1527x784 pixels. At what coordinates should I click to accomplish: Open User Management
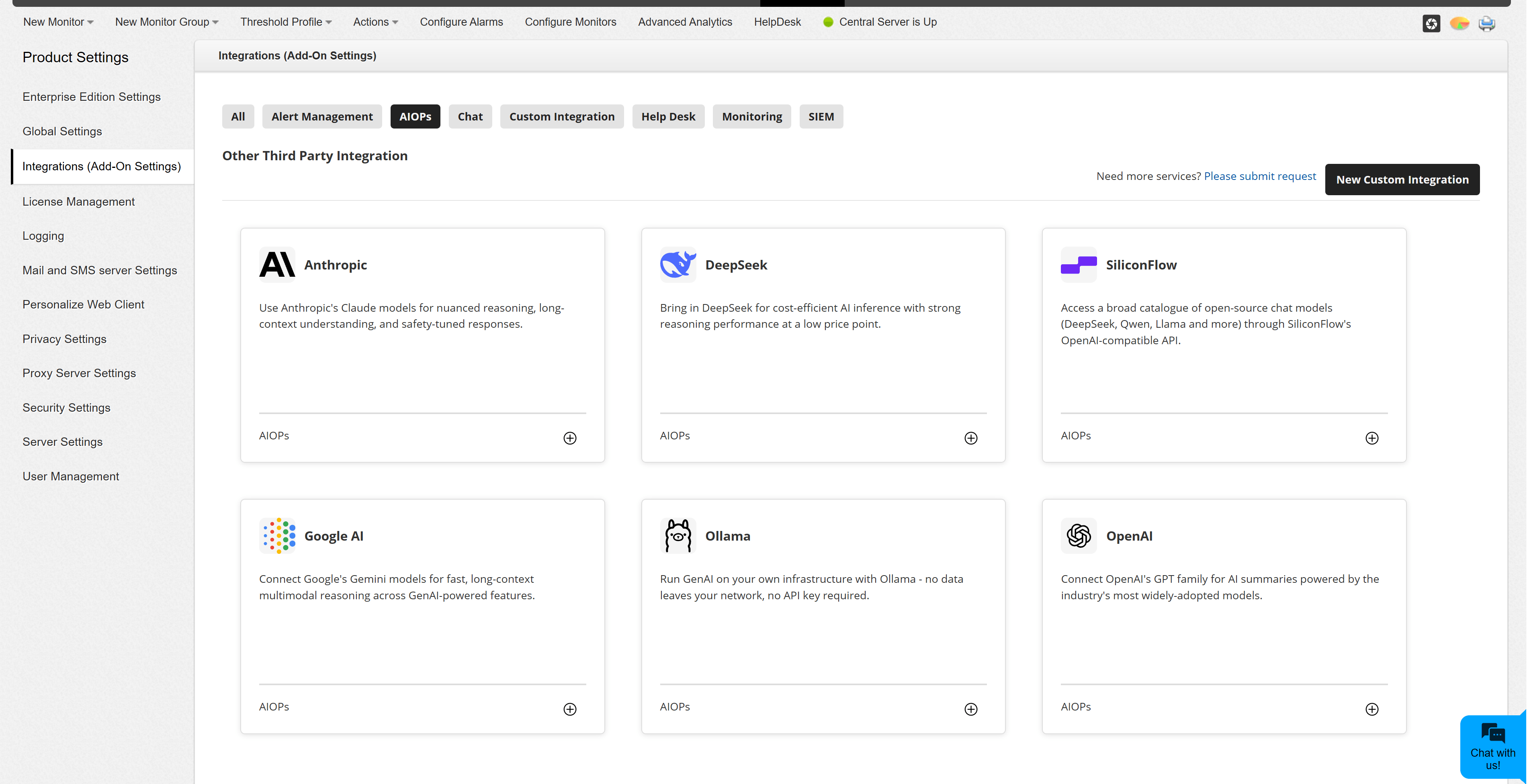(x=71, y=476)
